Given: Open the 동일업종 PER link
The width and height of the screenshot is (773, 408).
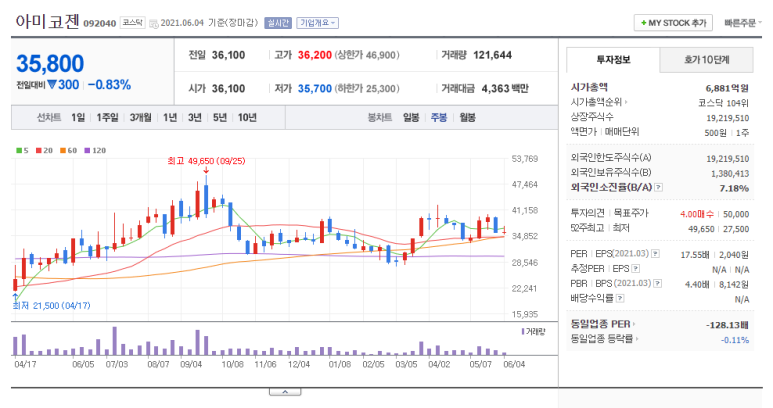Looking at the screenshot, I should click(x=603, y=324).
